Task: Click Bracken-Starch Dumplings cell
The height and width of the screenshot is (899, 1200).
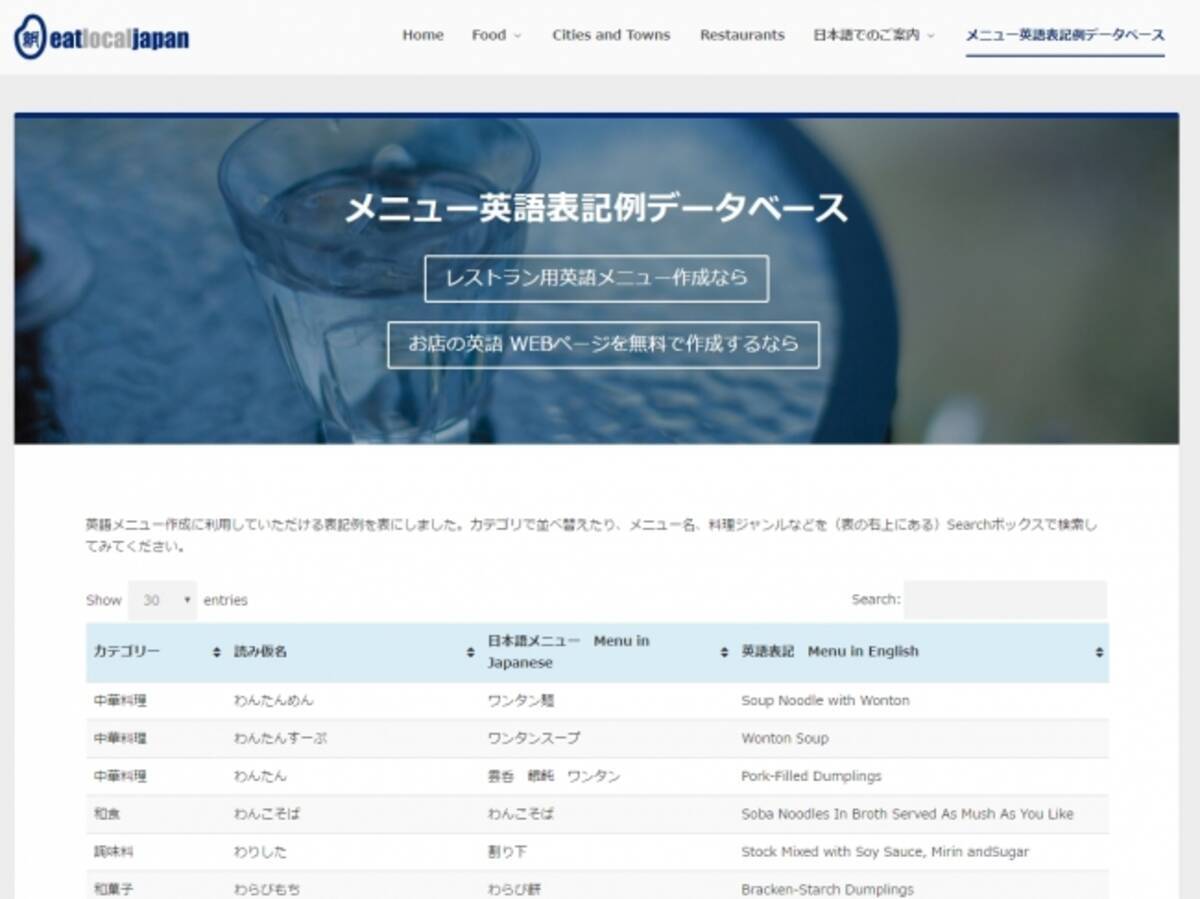Action: click(827, 889)
